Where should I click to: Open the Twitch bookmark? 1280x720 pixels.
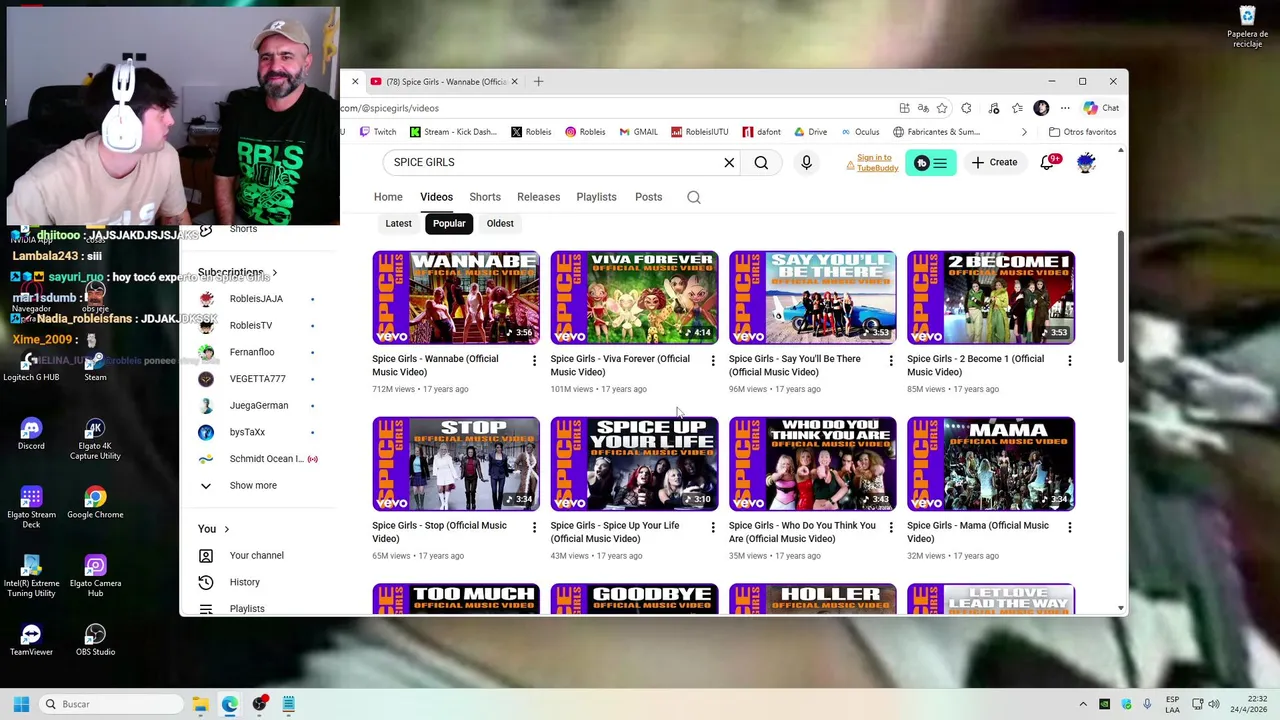coord(378,132)
